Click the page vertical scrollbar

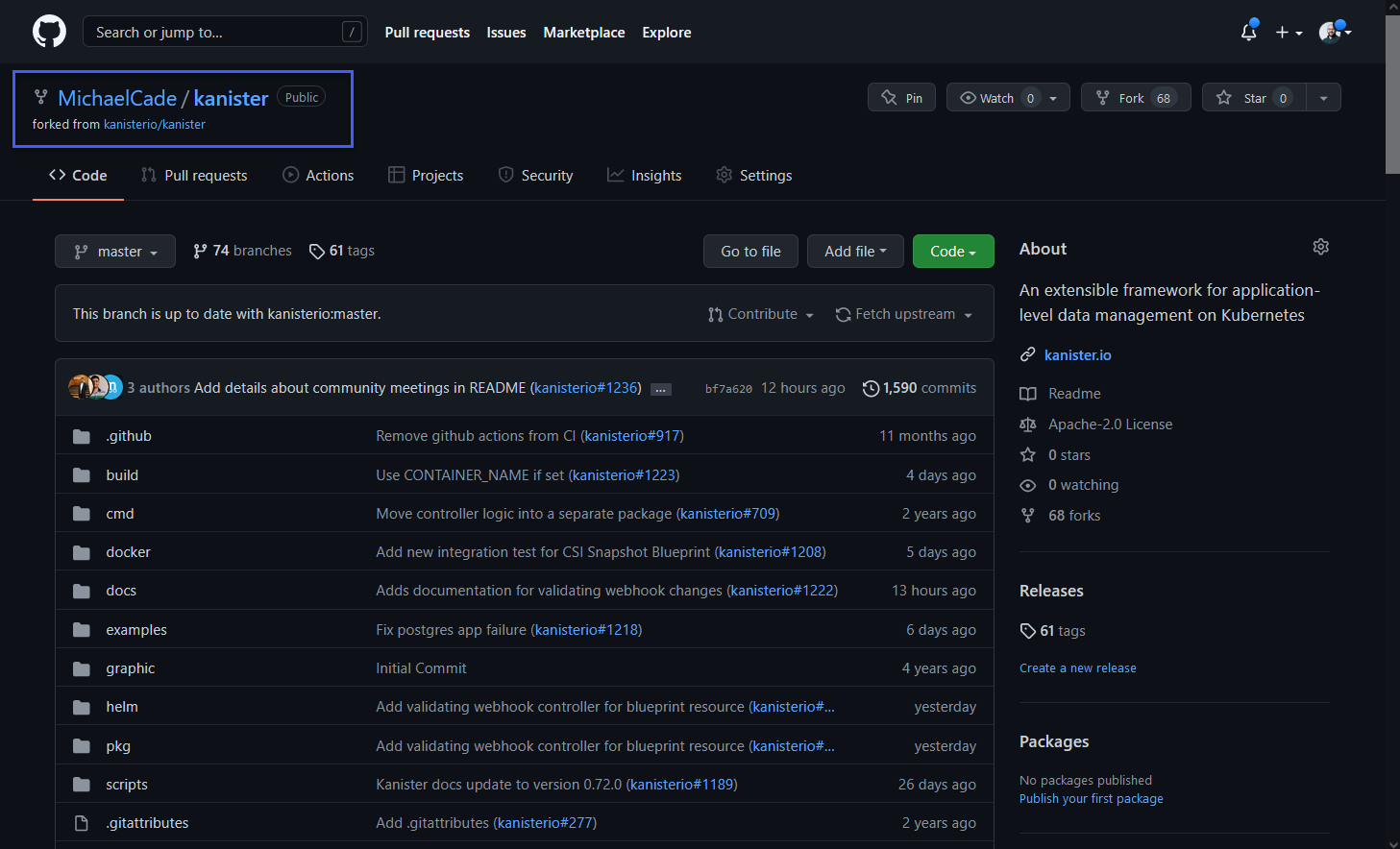1392,96
